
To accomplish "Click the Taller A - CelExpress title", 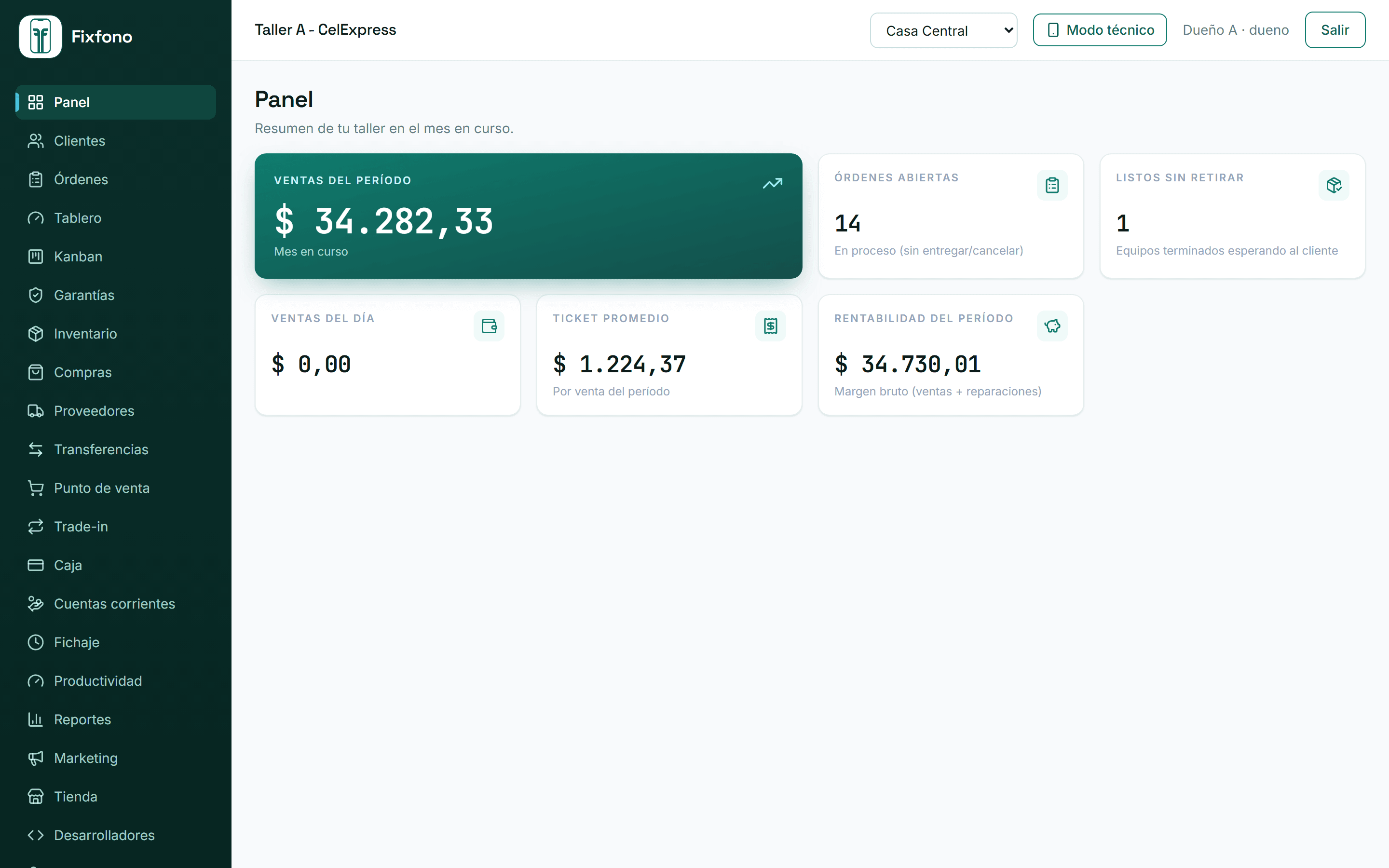I will pyautogui.click(x=326, y=30).
